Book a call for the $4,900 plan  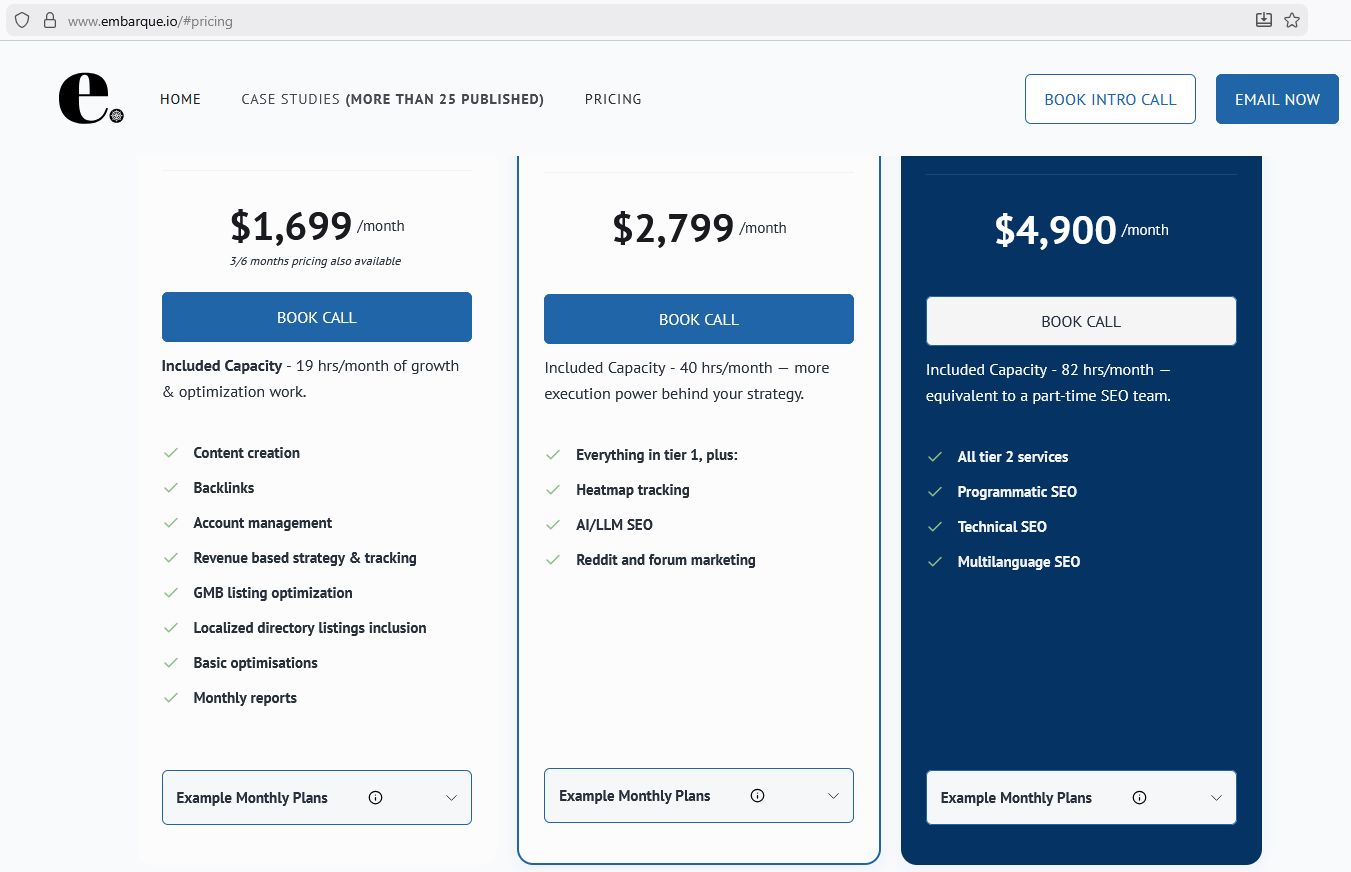coord(1081,321)
